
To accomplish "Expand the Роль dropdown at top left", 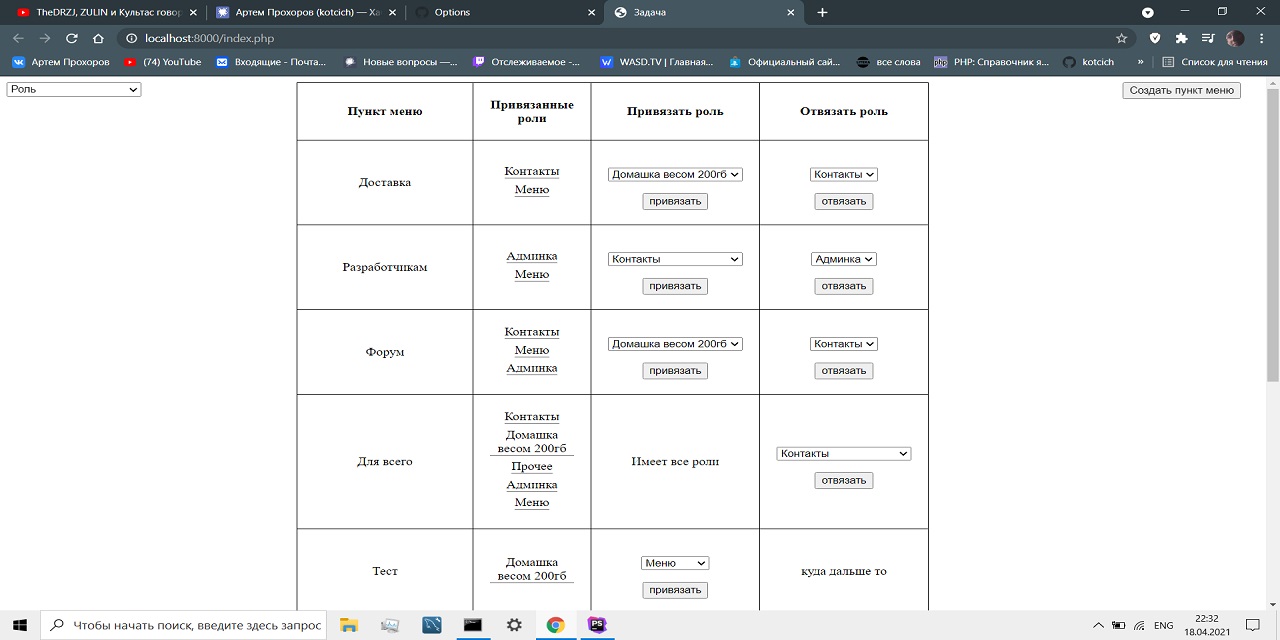I will tap(74, 90).
